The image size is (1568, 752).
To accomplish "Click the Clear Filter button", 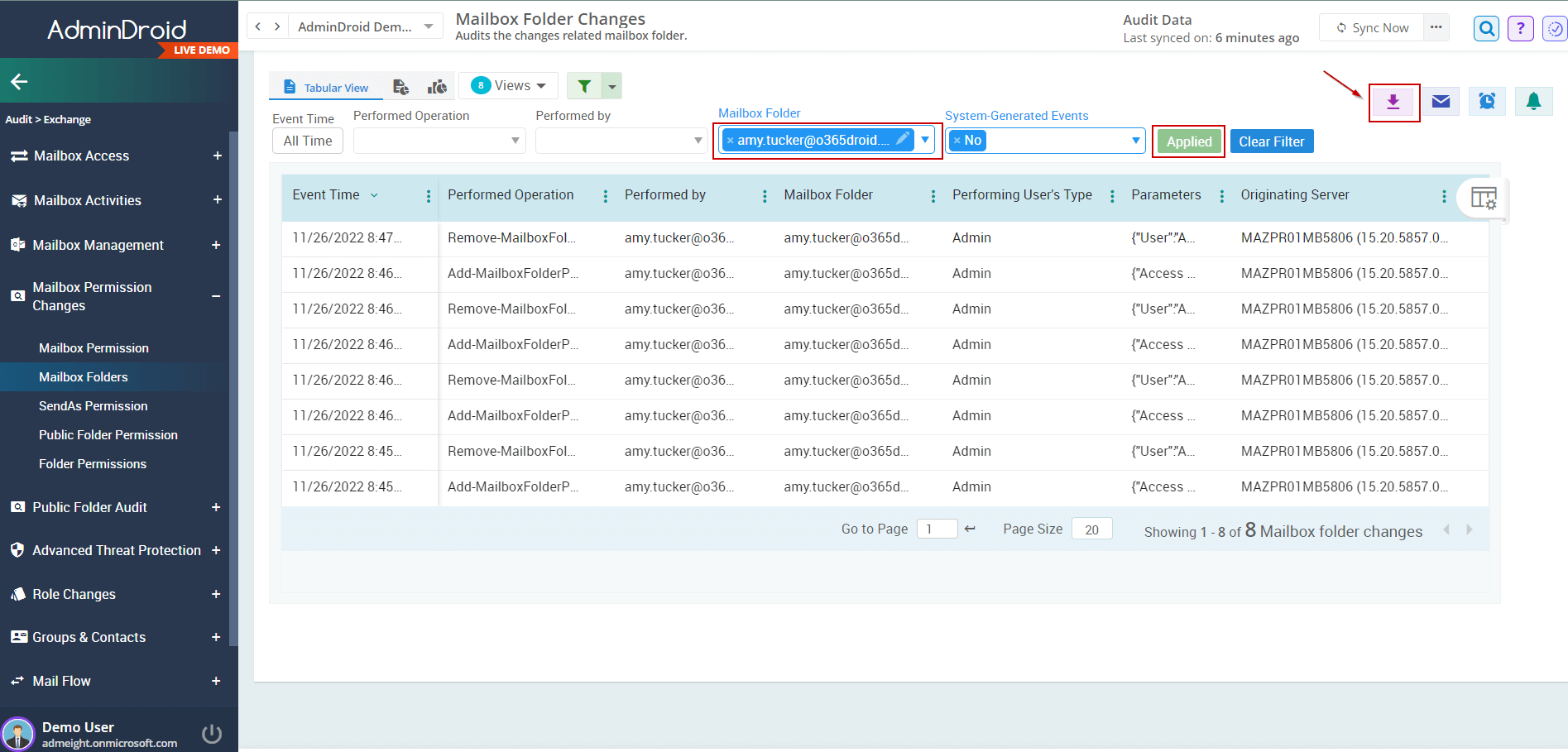I will [1272, 141].
